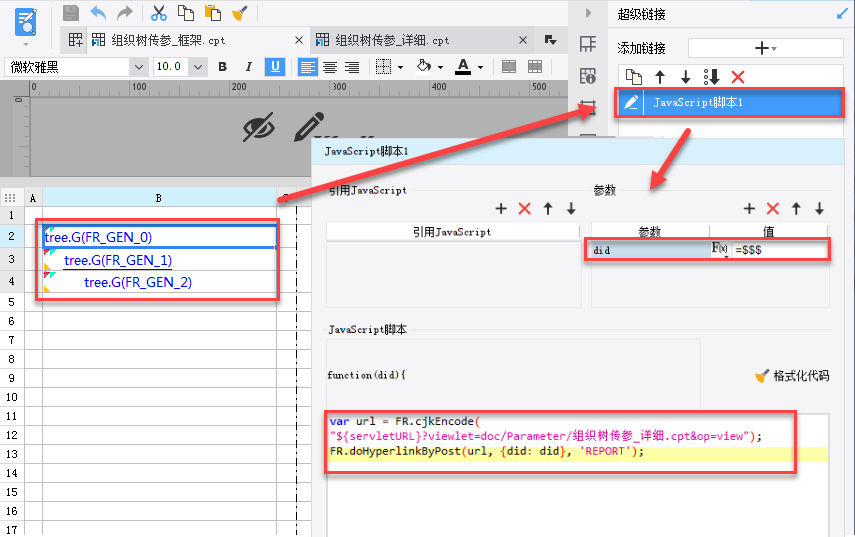Select the JavaScript脚本1 list item
Screen dimensions: 855x537
729,102
